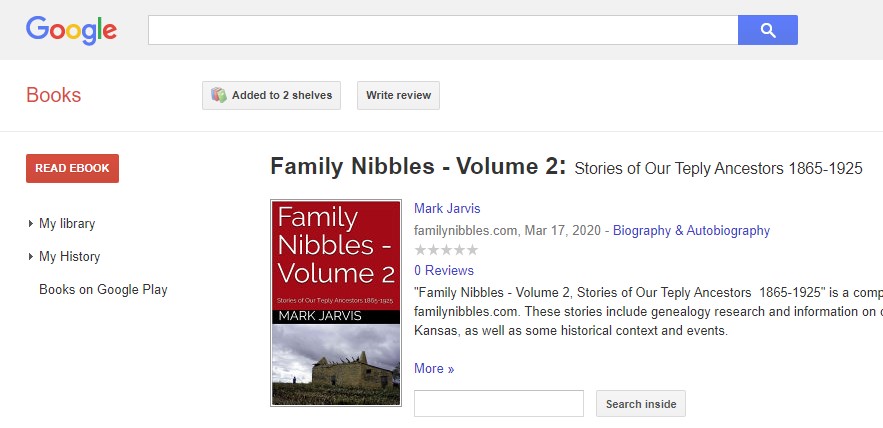The width and height of the screenshot is (883, 428).
Task: Open Biography & Autobiography category link
Action: tap(691, 231)
